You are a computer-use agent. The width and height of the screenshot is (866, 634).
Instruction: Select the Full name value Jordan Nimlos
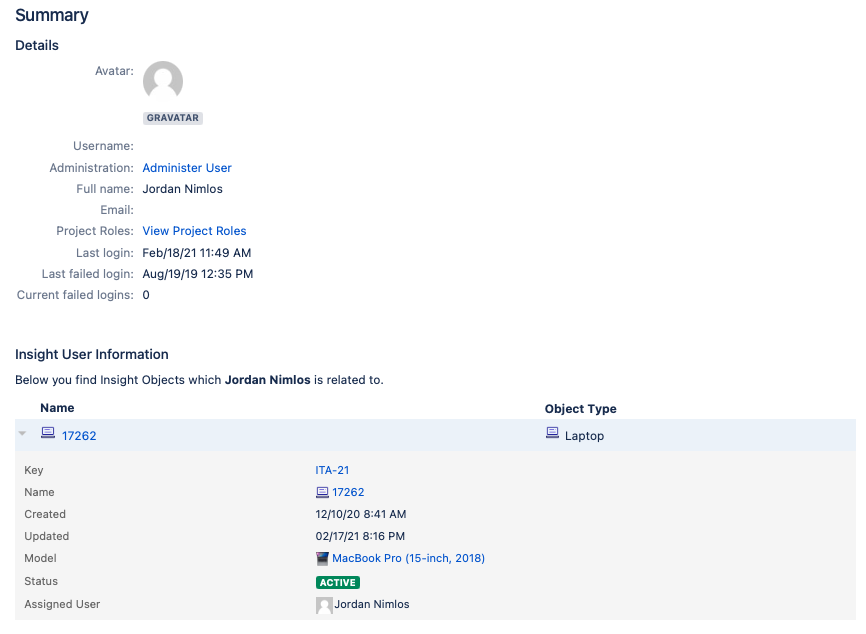(x=182, y=189)
